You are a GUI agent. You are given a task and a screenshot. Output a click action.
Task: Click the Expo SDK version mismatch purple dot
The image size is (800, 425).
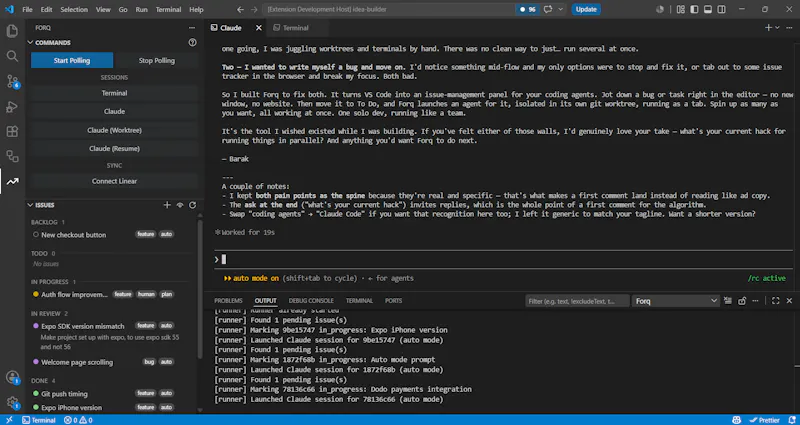36,326
